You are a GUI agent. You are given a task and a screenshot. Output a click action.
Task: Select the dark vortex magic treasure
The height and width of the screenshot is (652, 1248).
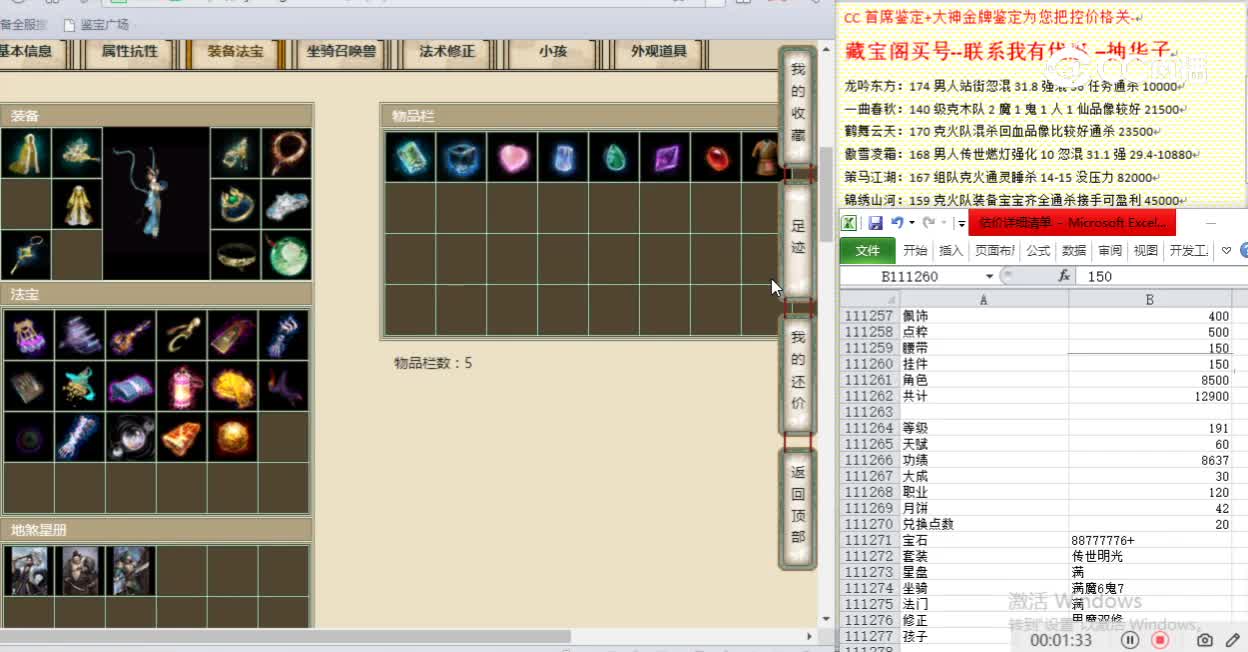(28, 437)
